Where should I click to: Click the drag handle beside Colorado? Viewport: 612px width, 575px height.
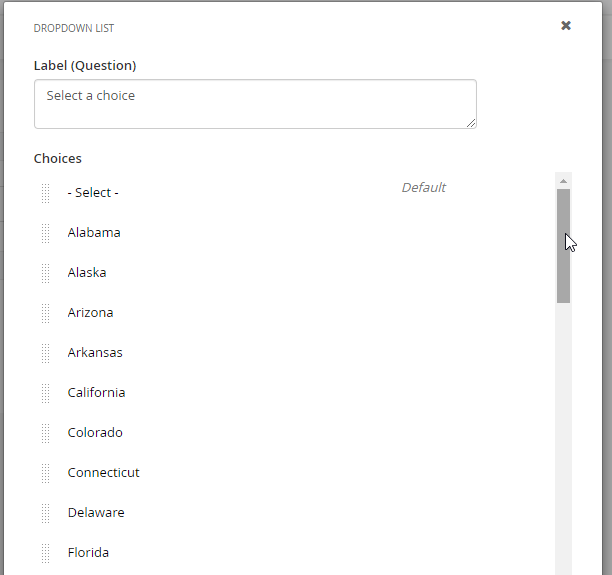coord(46,433)
